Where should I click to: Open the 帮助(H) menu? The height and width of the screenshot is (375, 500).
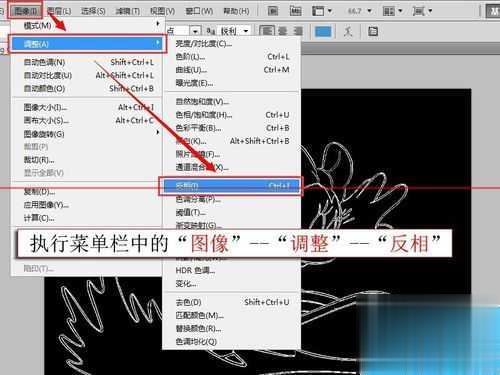point(236,11)
